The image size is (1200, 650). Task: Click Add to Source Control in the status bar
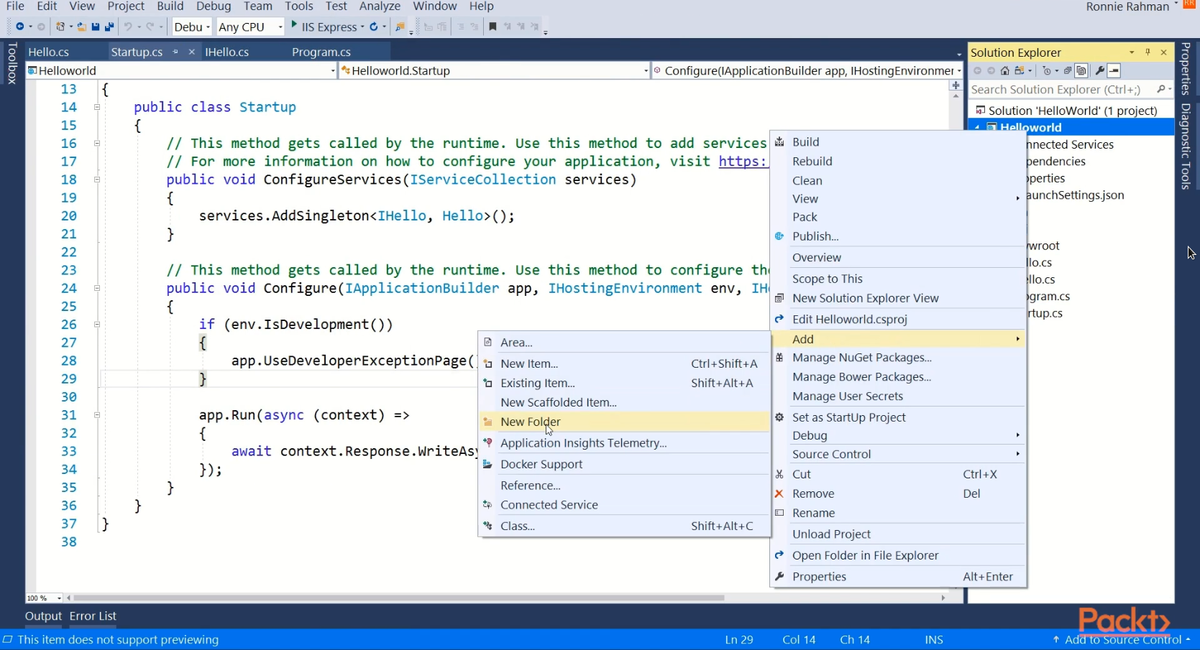coord(1122,639)
